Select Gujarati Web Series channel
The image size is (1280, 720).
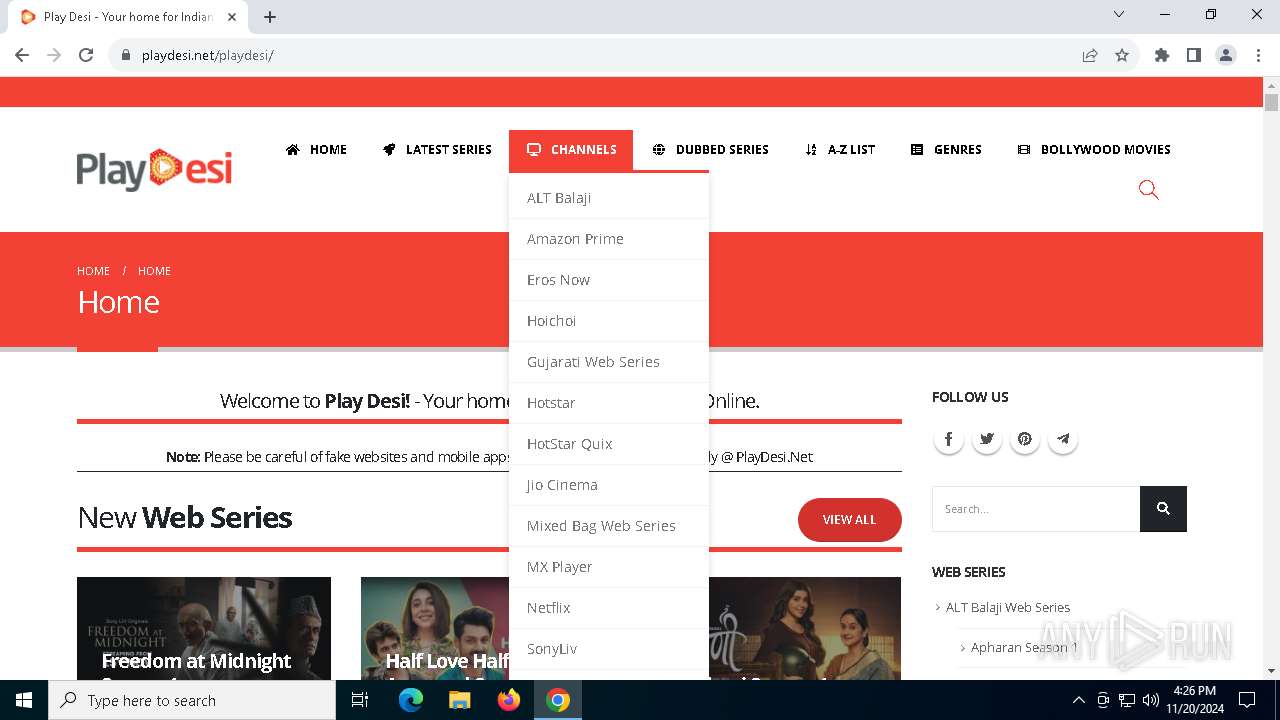pyautogui.click(x=609, y=362)
